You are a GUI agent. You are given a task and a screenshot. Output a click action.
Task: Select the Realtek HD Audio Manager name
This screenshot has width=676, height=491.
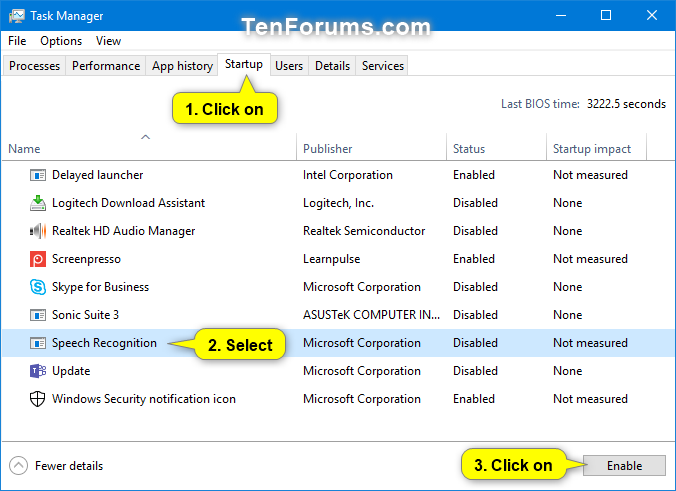pyautogui.click(x=124, y=231)
